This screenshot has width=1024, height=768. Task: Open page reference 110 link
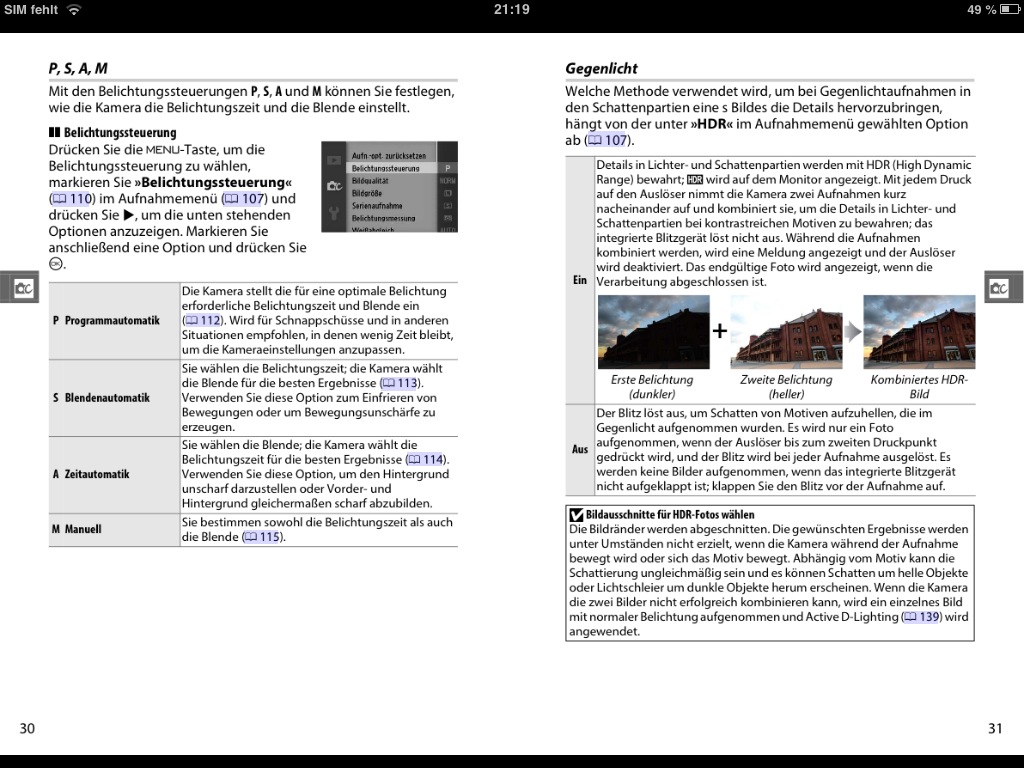tap(71, 199)
